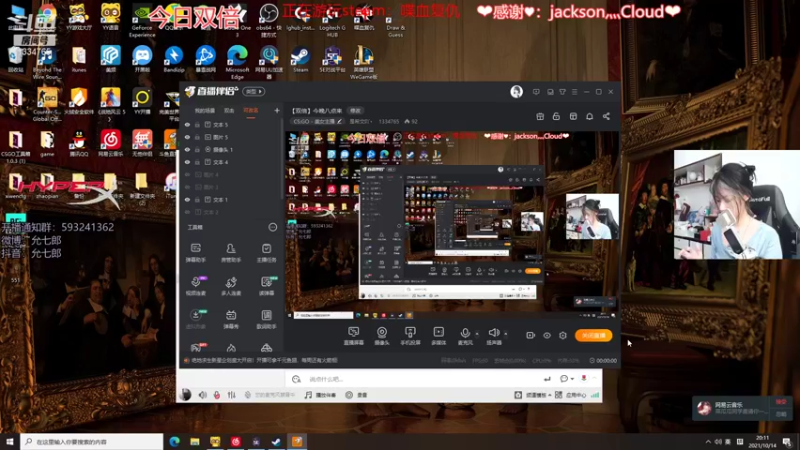The width and height of the screenshot is (800, 450).
Task: Open 多人连麦 tool in toolbox
Action: pyautogui.click(x=231, y=286)
